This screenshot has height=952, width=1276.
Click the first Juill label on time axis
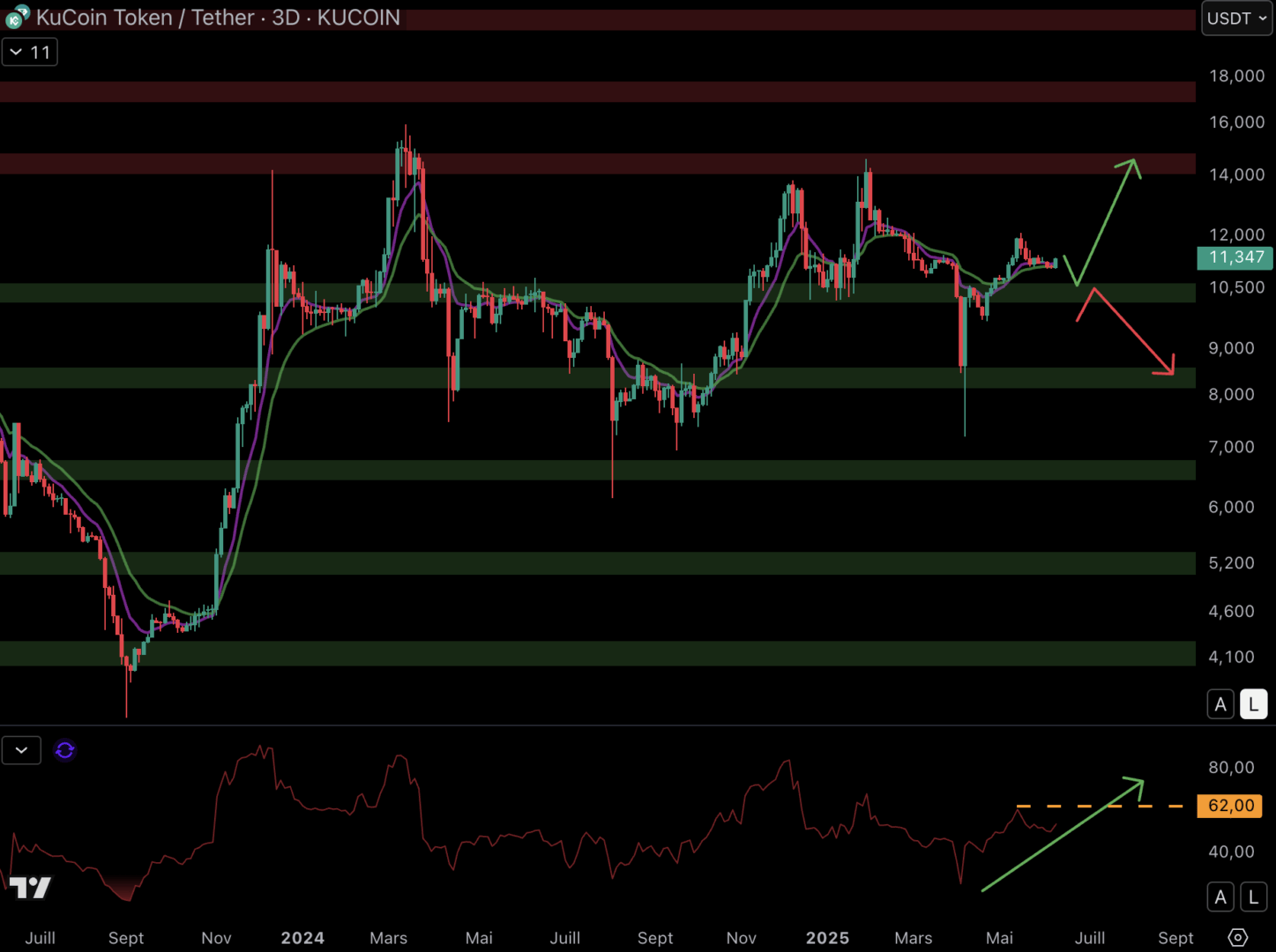(40, 938)
